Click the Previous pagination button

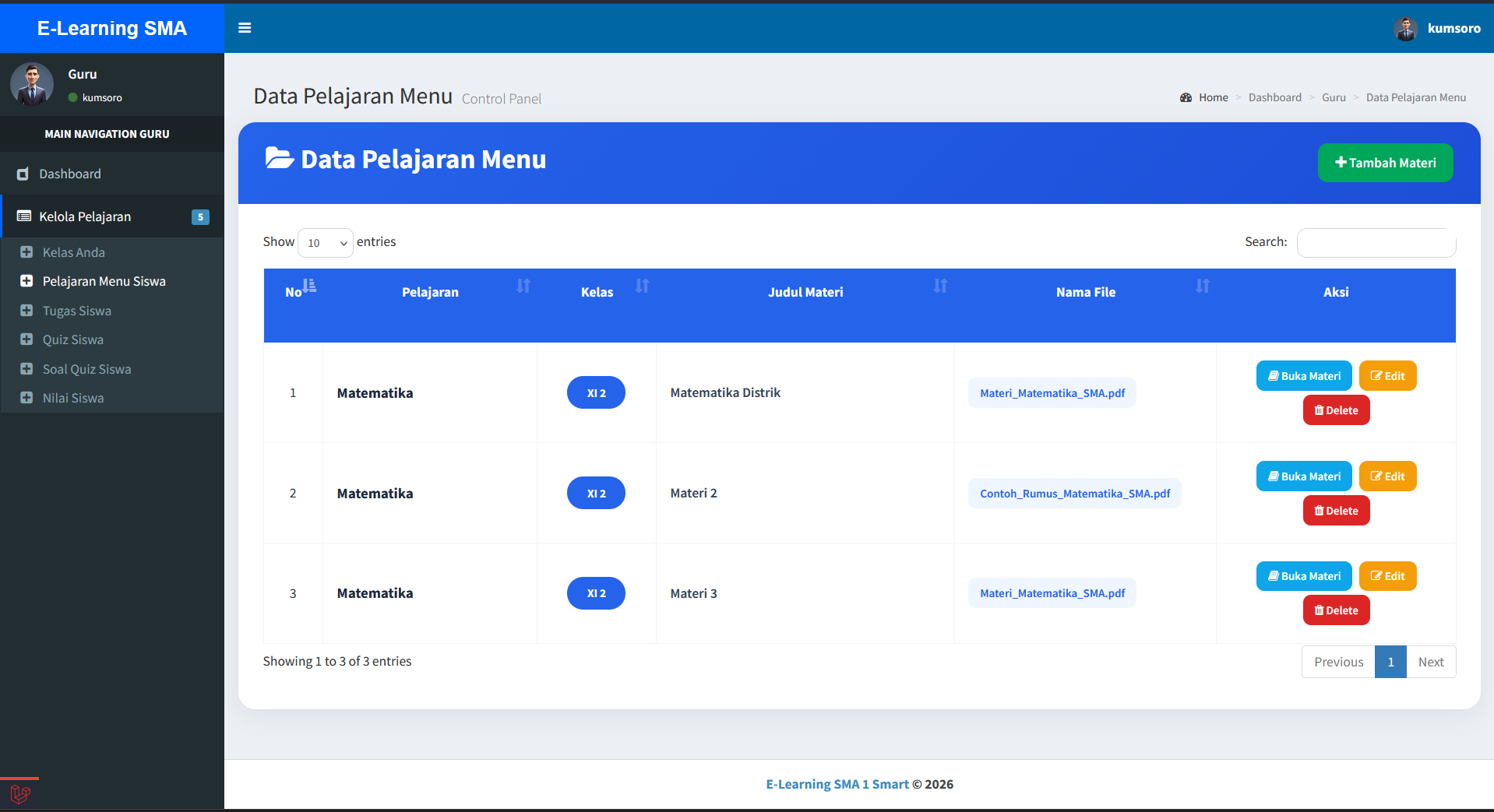point(1338,662)
